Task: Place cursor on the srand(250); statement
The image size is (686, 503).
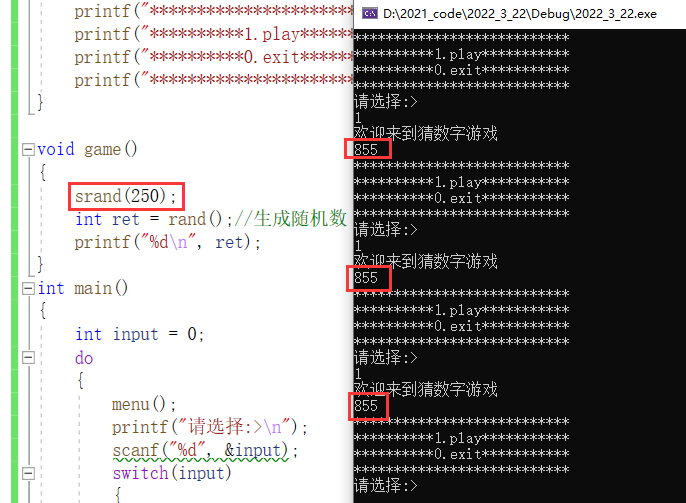Action: 125,196
